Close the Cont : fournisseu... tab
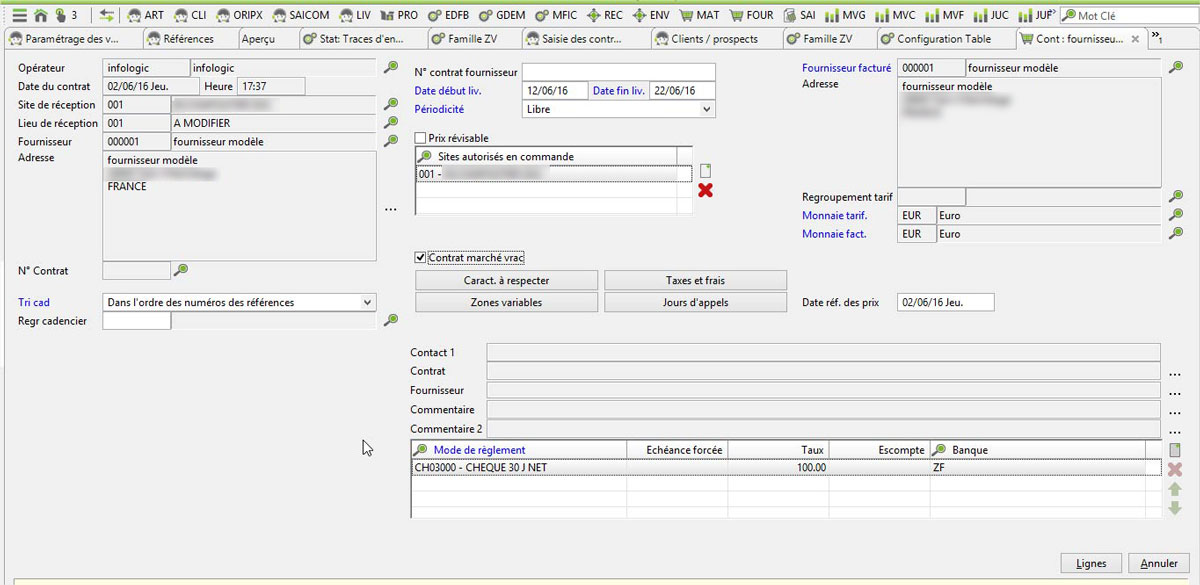 [x=1133, y=39]
